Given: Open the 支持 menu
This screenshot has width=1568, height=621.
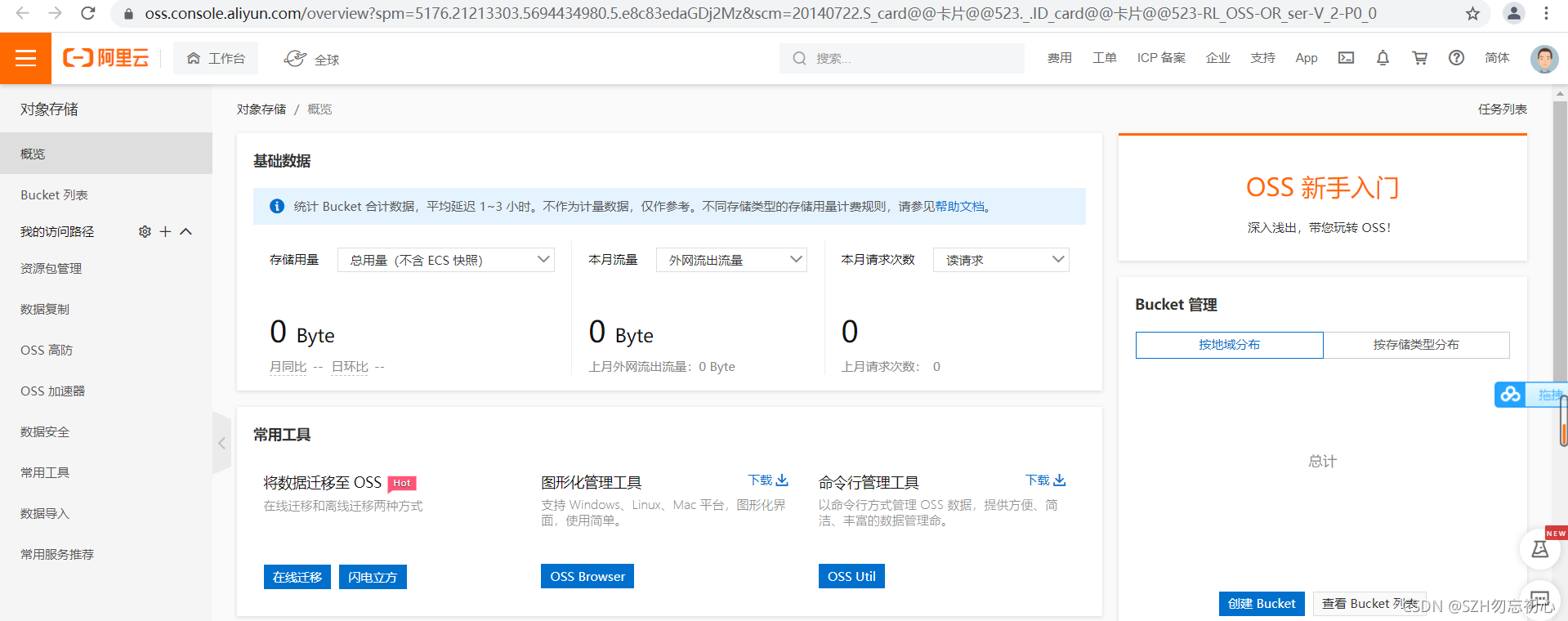Looking at the screenshot, I should (1263, 58).
